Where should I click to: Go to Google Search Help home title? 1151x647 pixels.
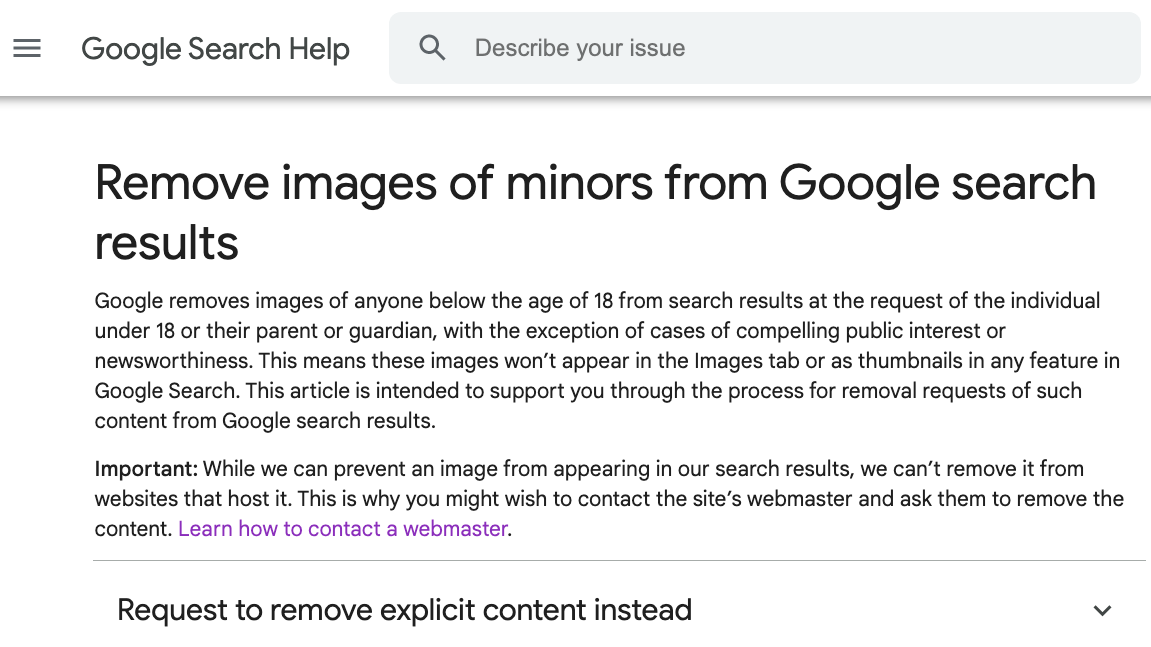point(215,49)
